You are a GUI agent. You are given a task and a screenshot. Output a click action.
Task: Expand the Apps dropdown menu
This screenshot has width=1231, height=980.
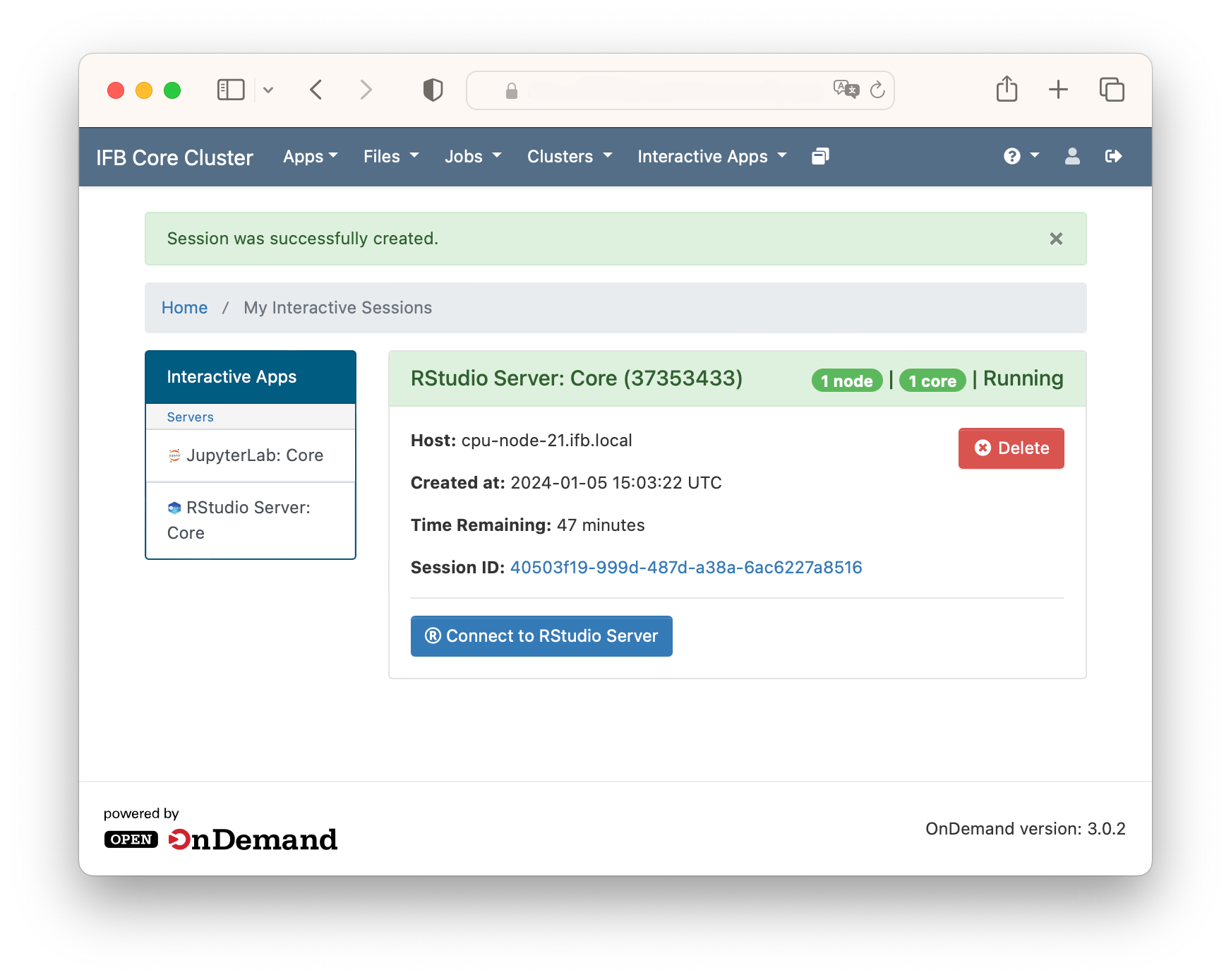coord(311,157)
